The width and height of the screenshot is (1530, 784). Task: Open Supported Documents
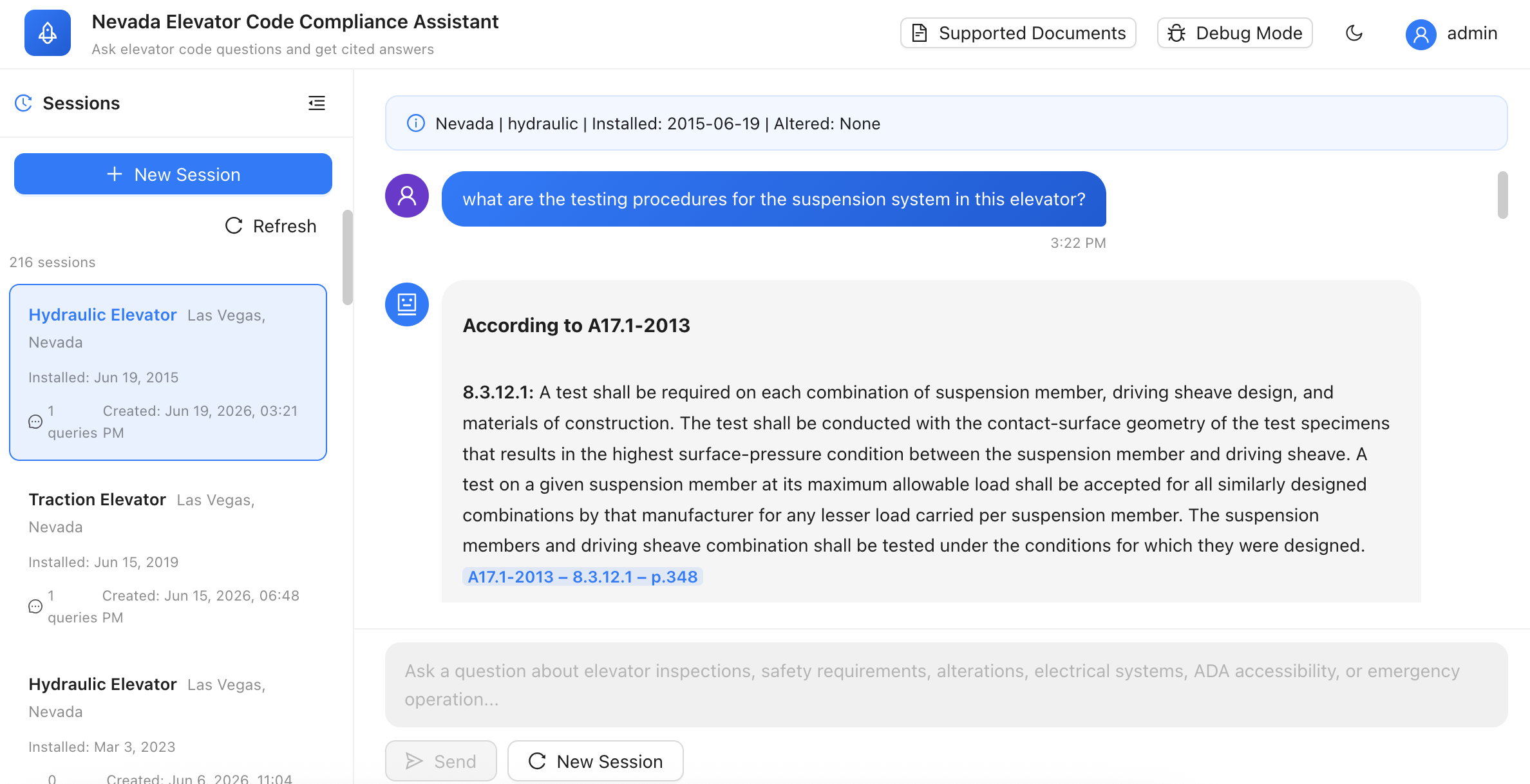pyautogui.click(x=1018, y=33)
